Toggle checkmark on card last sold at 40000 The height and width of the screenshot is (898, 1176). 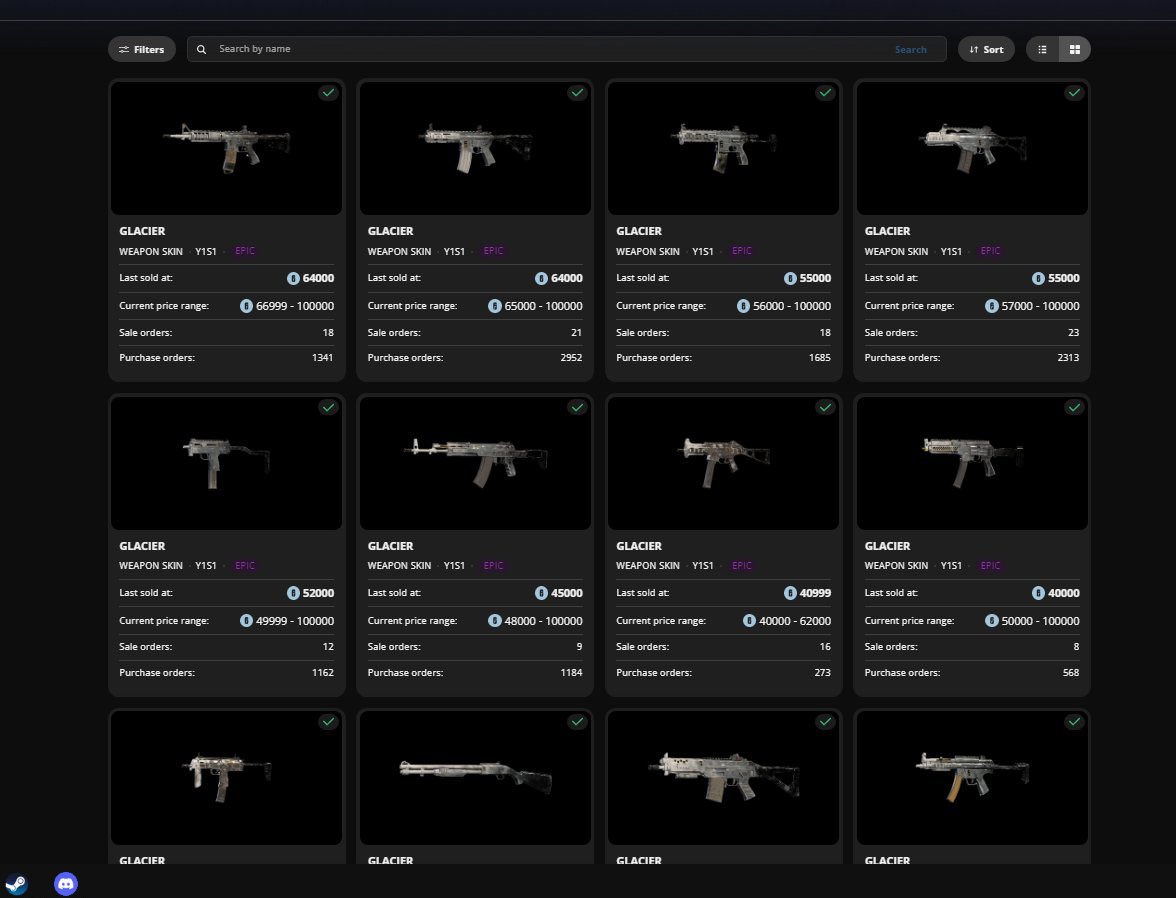click(1074, 407)
